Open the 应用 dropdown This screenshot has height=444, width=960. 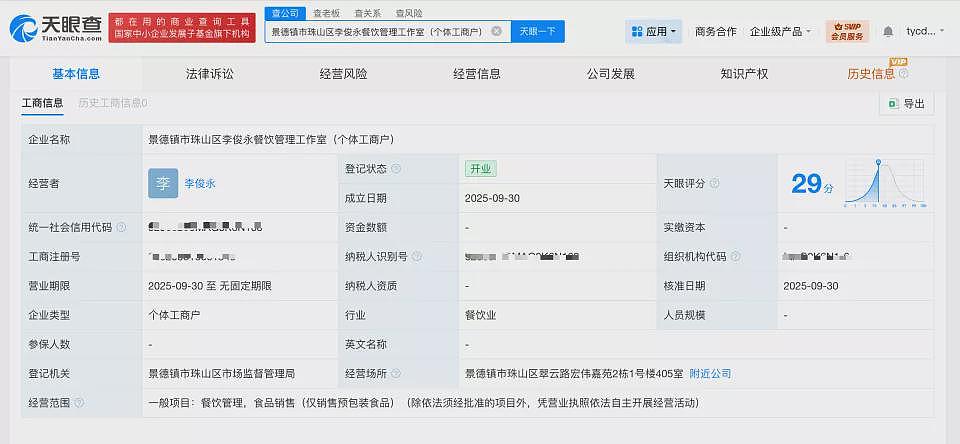tap(653, 31)
